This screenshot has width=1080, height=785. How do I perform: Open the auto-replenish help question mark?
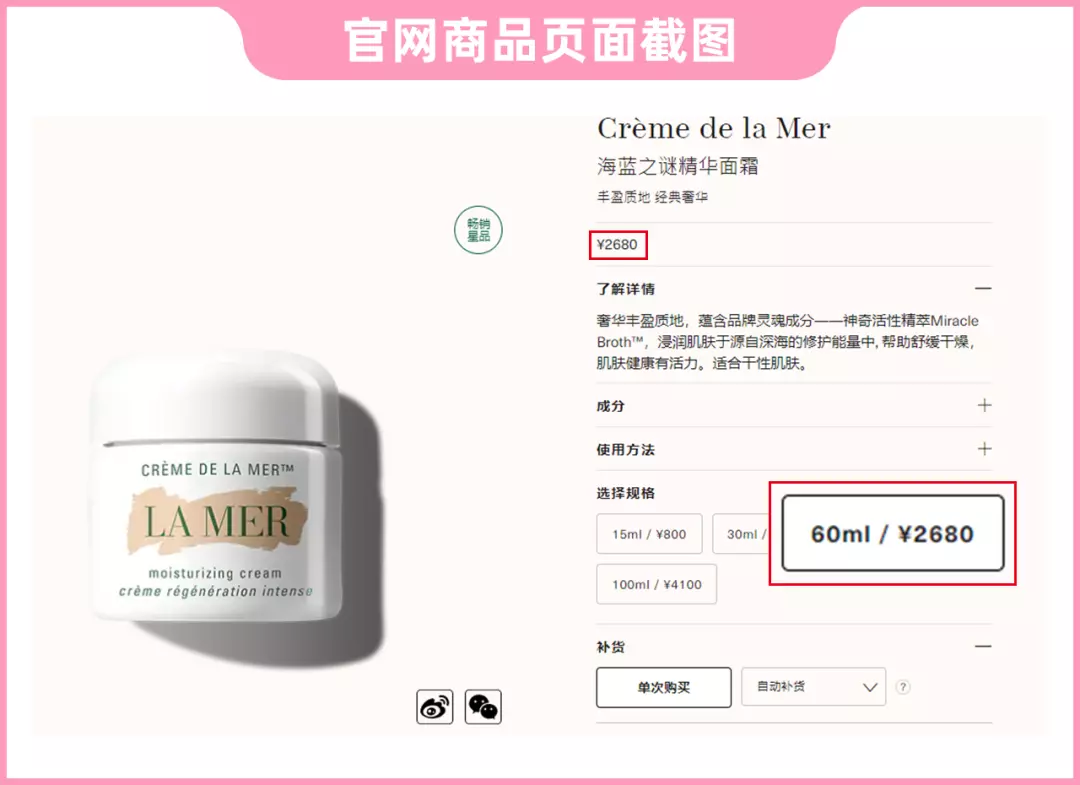(902, 687)
